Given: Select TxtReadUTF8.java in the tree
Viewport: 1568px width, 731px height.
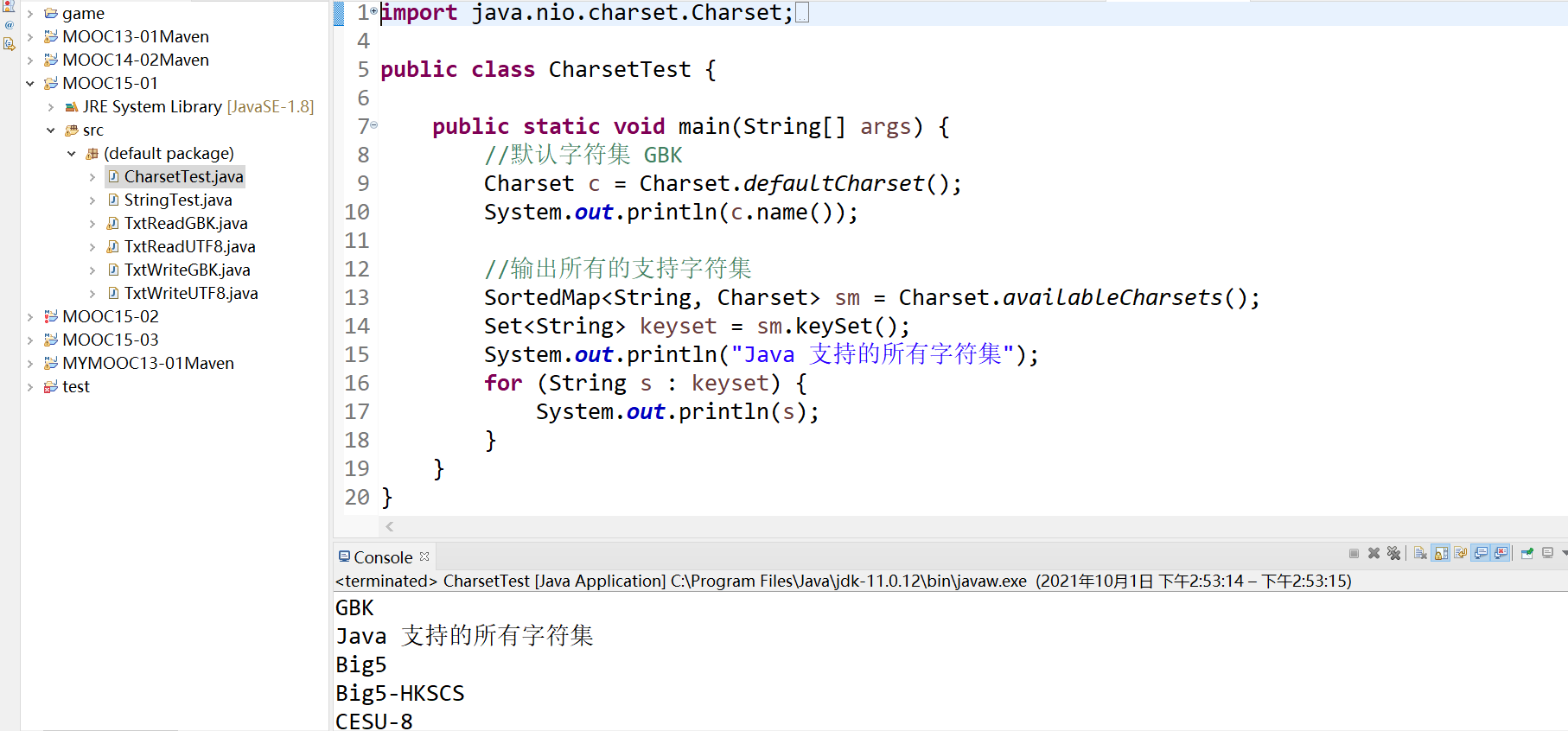Looking at the screenshot, I should pos(190,247).
